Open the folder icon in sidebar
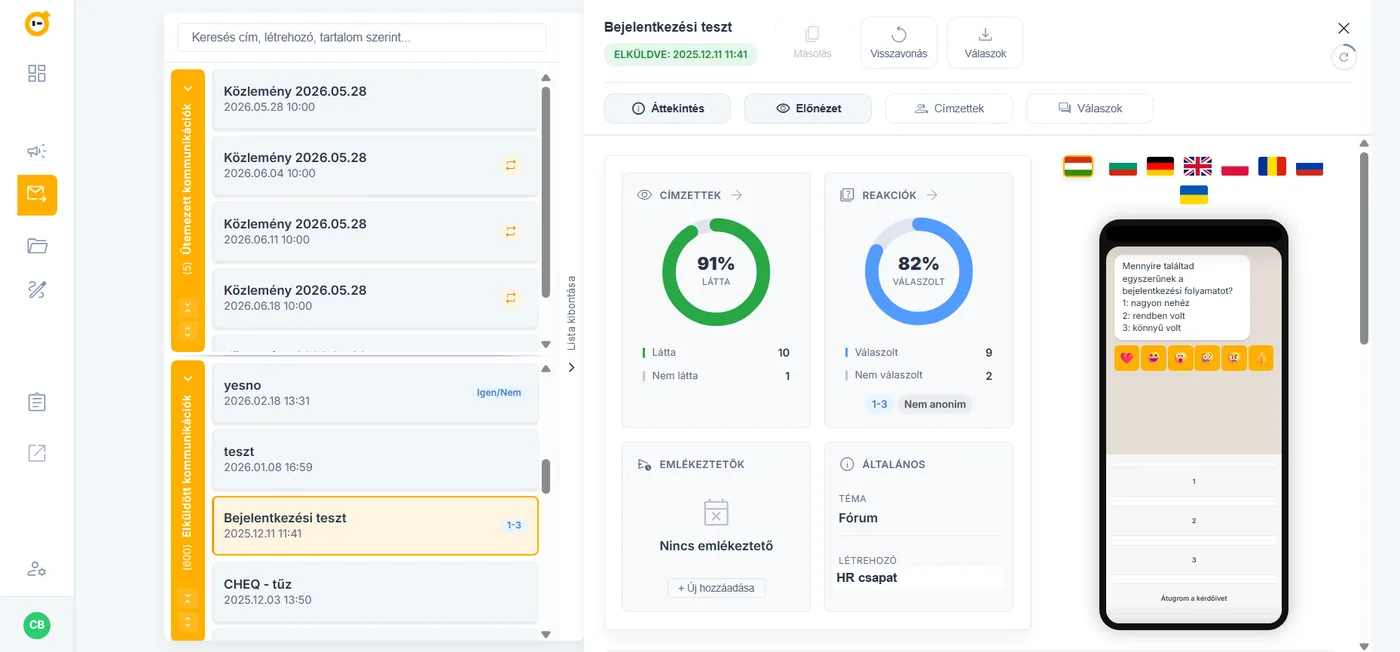 coord(37,246)
